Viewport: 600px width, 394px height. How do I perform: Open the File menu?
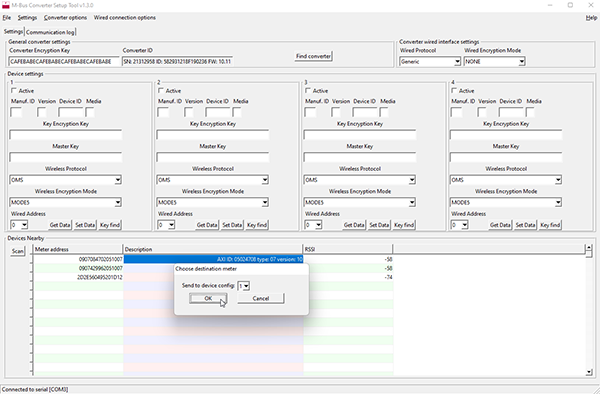pos(7,18)
